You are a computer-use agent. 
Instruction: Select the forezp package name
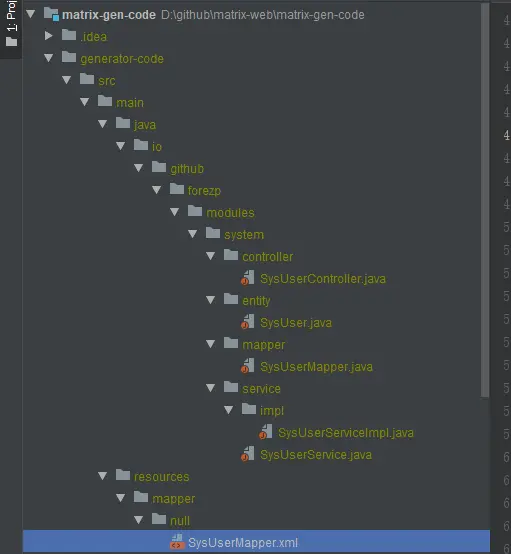pos(204,191)
